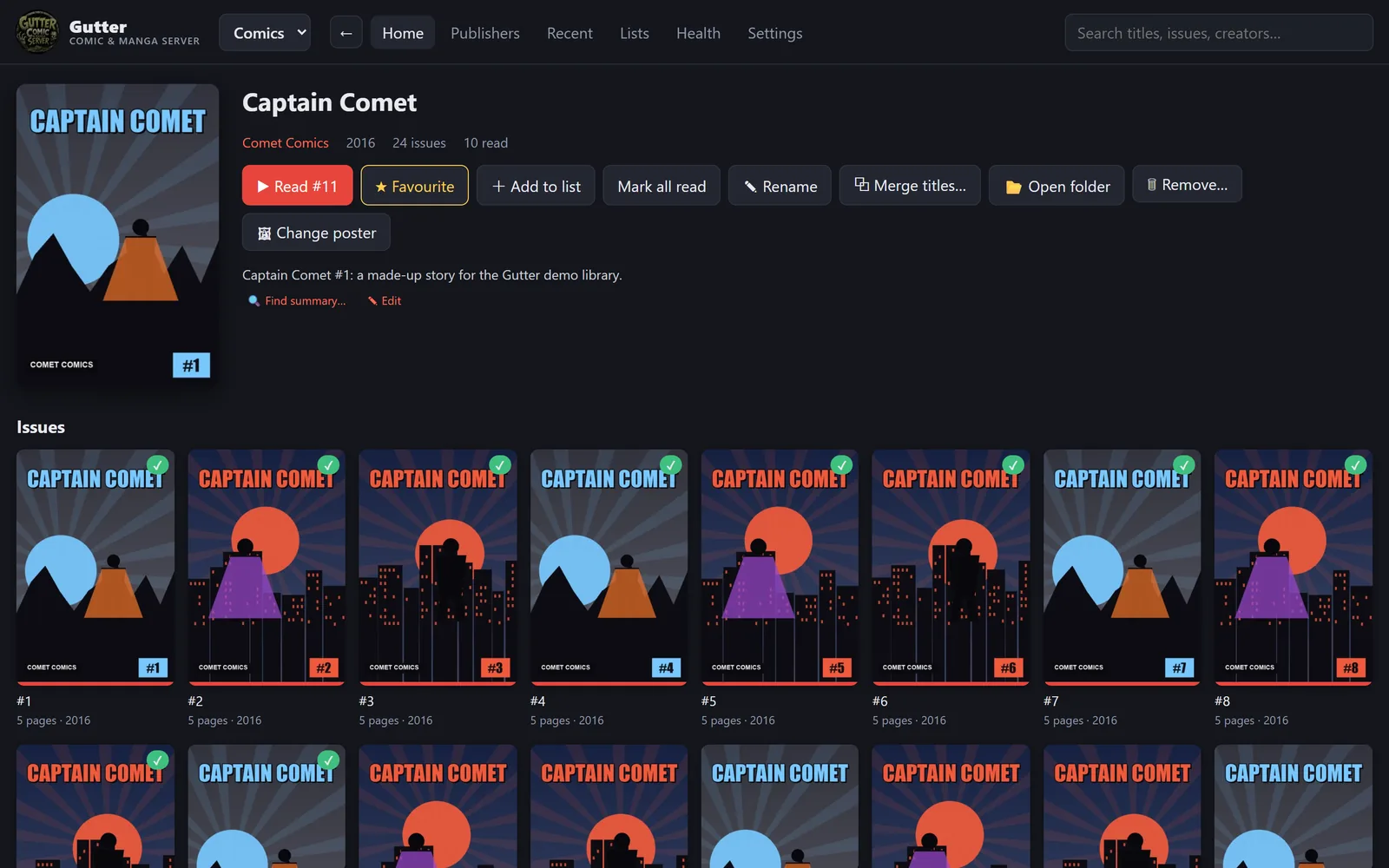The image size is (1389, 868).
Task: Open the Merge titles dialog
Action: pos(910,186)
